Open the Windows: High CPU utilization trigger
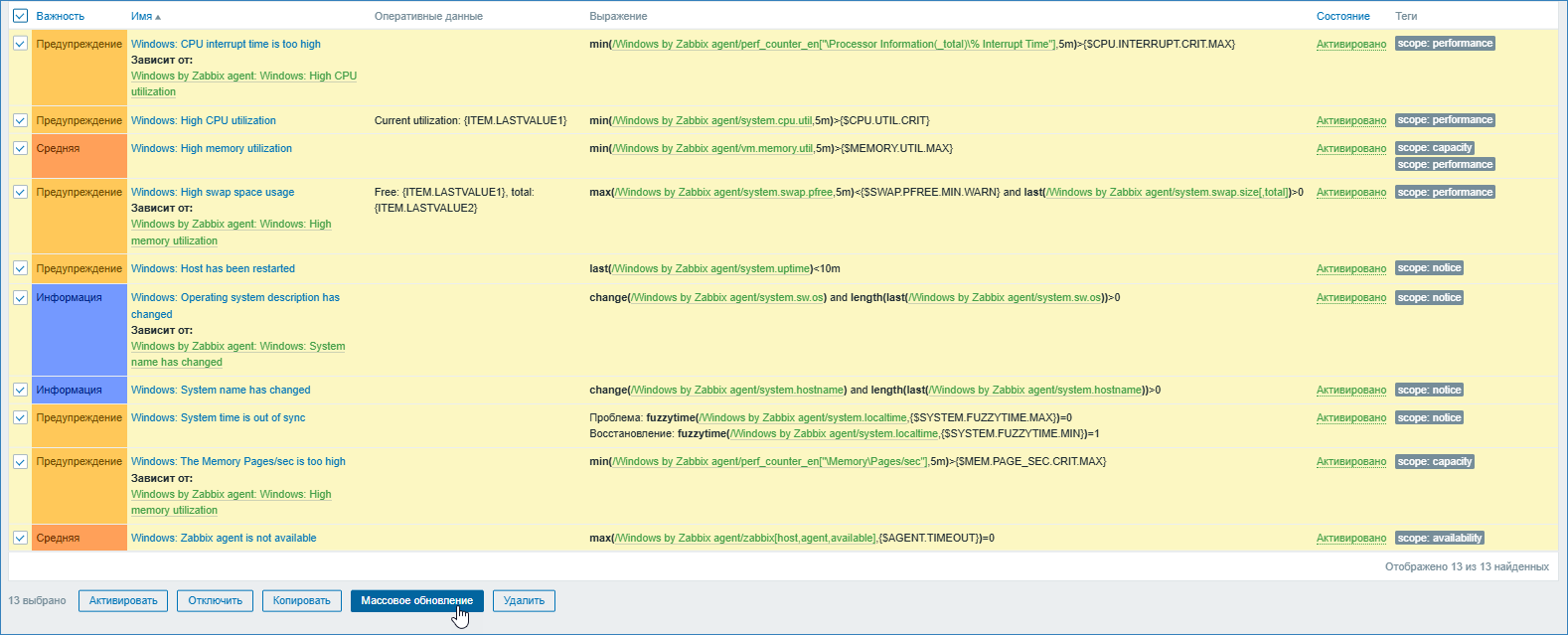Viewport: 1568px width, 635px height. pos(204,120)
